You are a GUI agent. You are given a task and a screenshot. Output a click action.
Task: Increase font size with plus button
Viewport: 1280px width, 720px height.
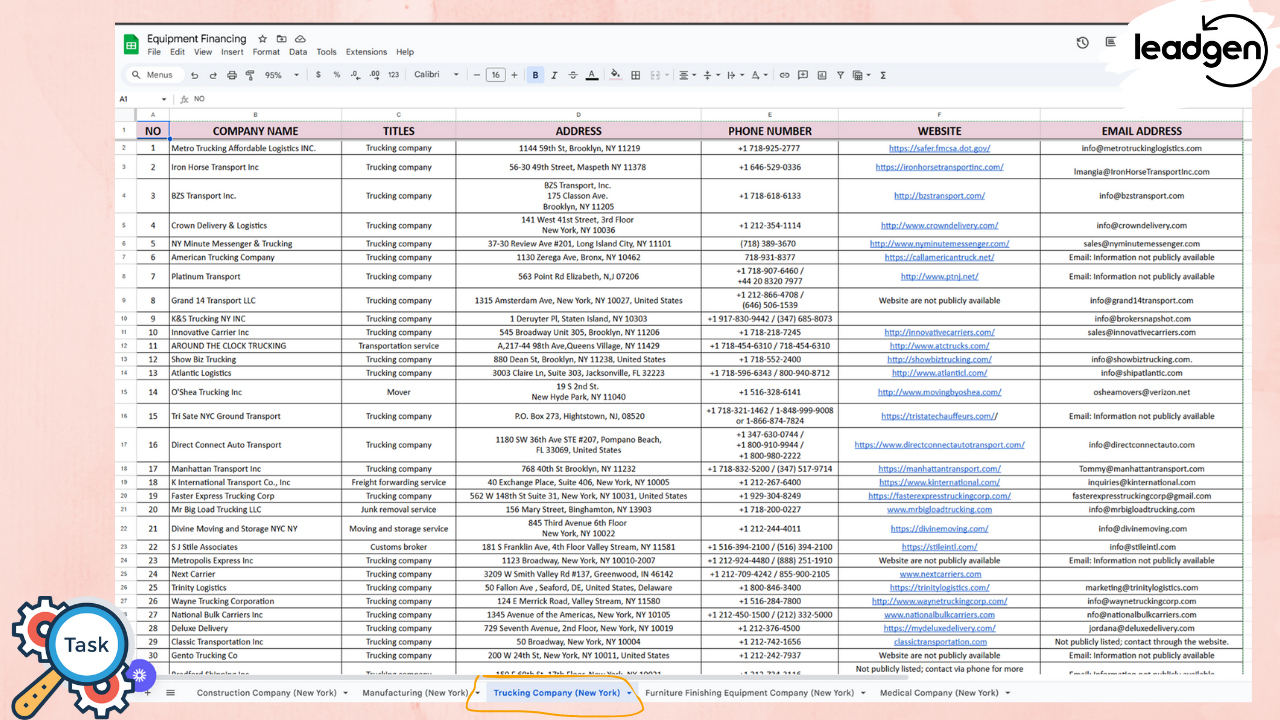tap(514, 75)
